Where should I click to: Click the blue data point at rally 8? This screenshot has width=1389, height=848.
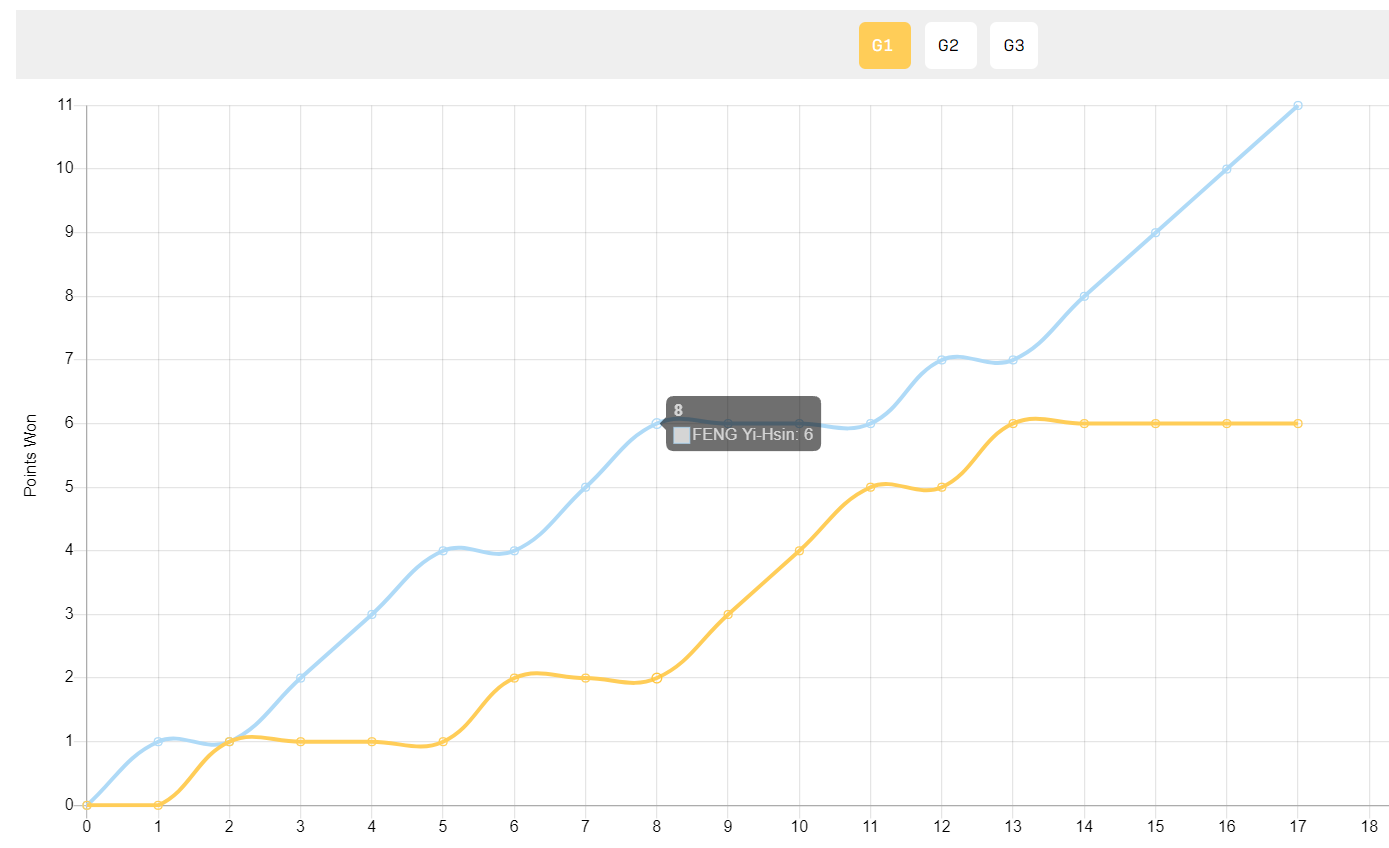coord(656,423)
